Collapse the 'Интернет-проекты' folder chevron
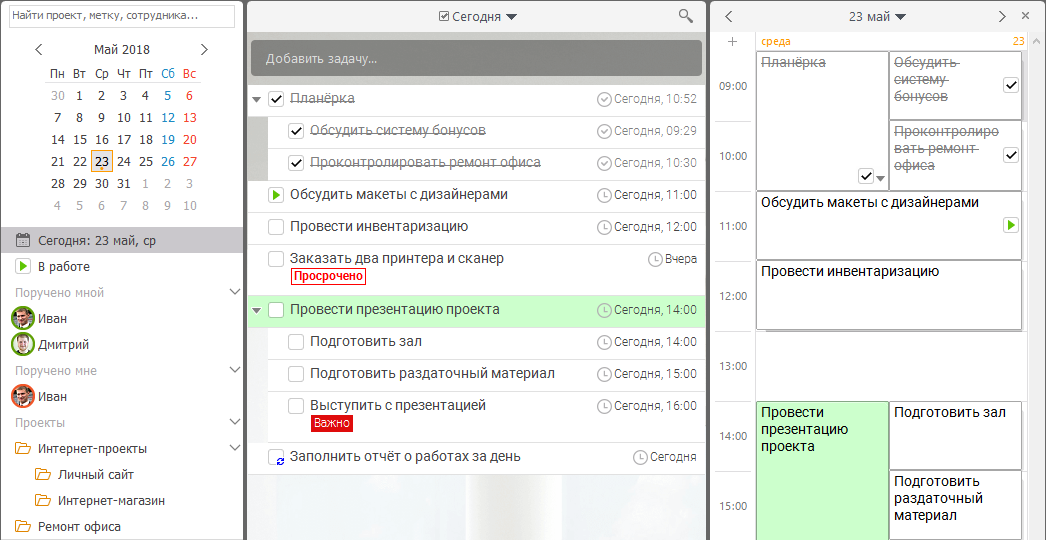 point(235,449)
